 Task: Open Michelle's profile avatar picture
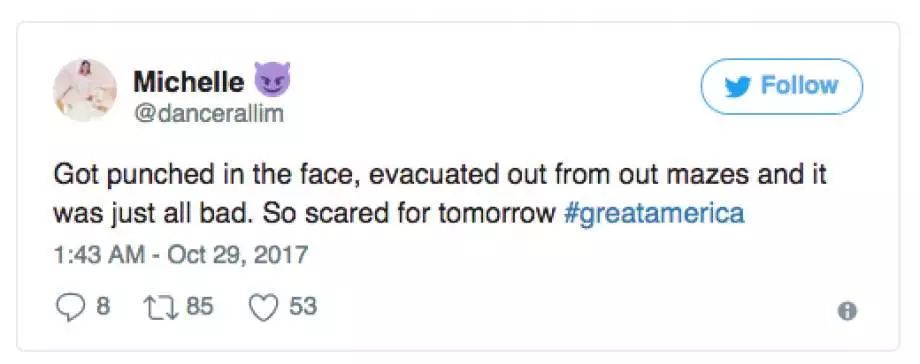pyautogui.click(x=84, y=90)
